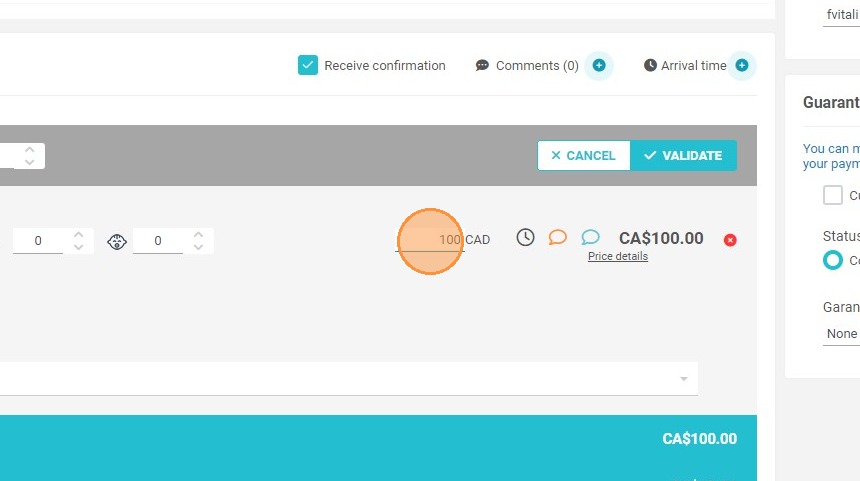Select the Status radio button
The width and height of the screenshot is (860, 481).
tap(833, 260)
